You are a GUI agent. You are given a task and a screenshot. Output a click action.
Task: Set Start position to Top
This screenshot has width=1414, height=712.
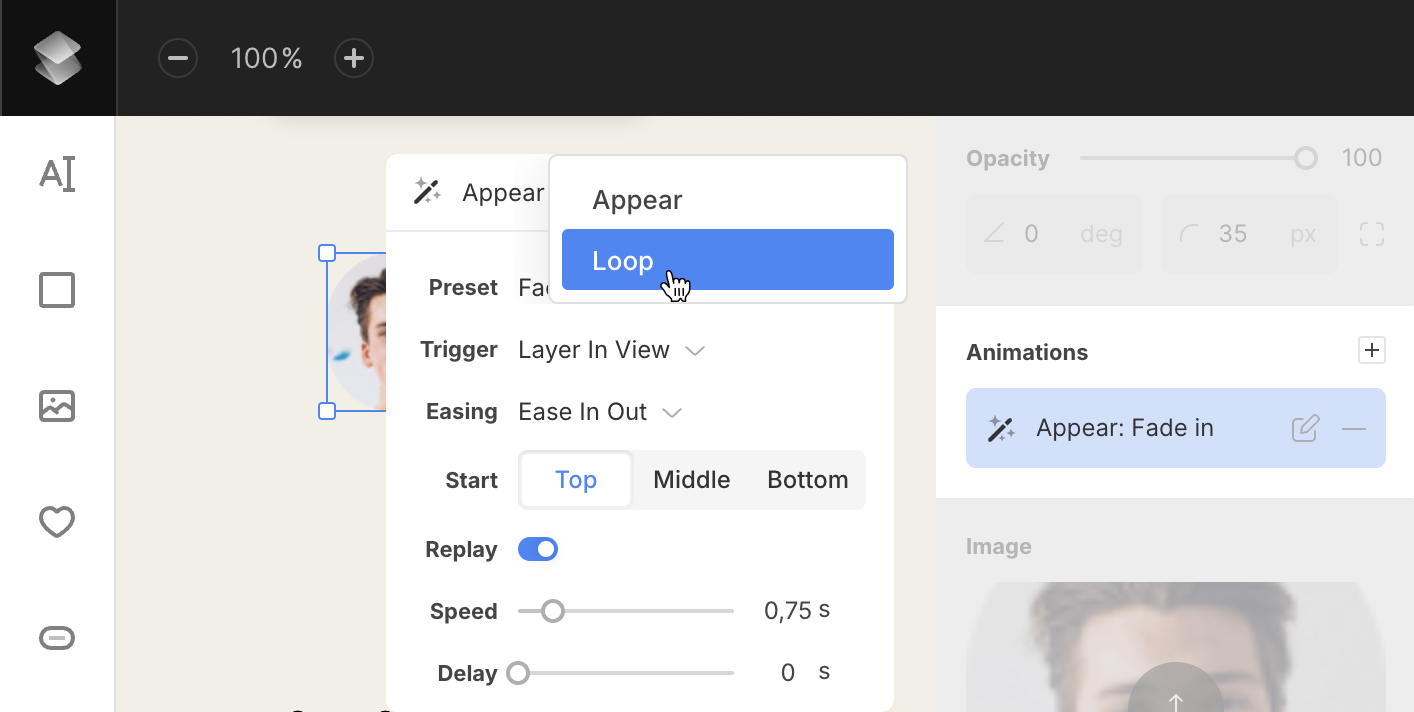click(x=576, y=480)
